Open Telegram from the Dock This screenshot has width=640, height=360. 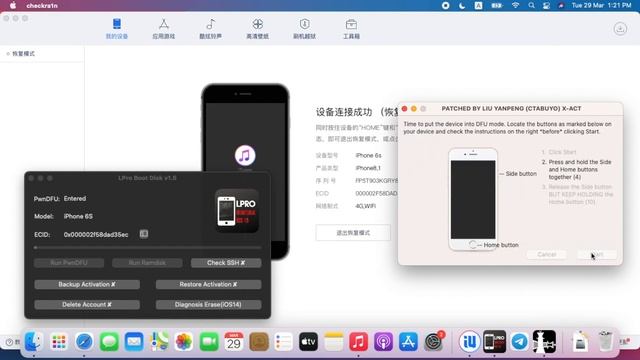point(519,342)
